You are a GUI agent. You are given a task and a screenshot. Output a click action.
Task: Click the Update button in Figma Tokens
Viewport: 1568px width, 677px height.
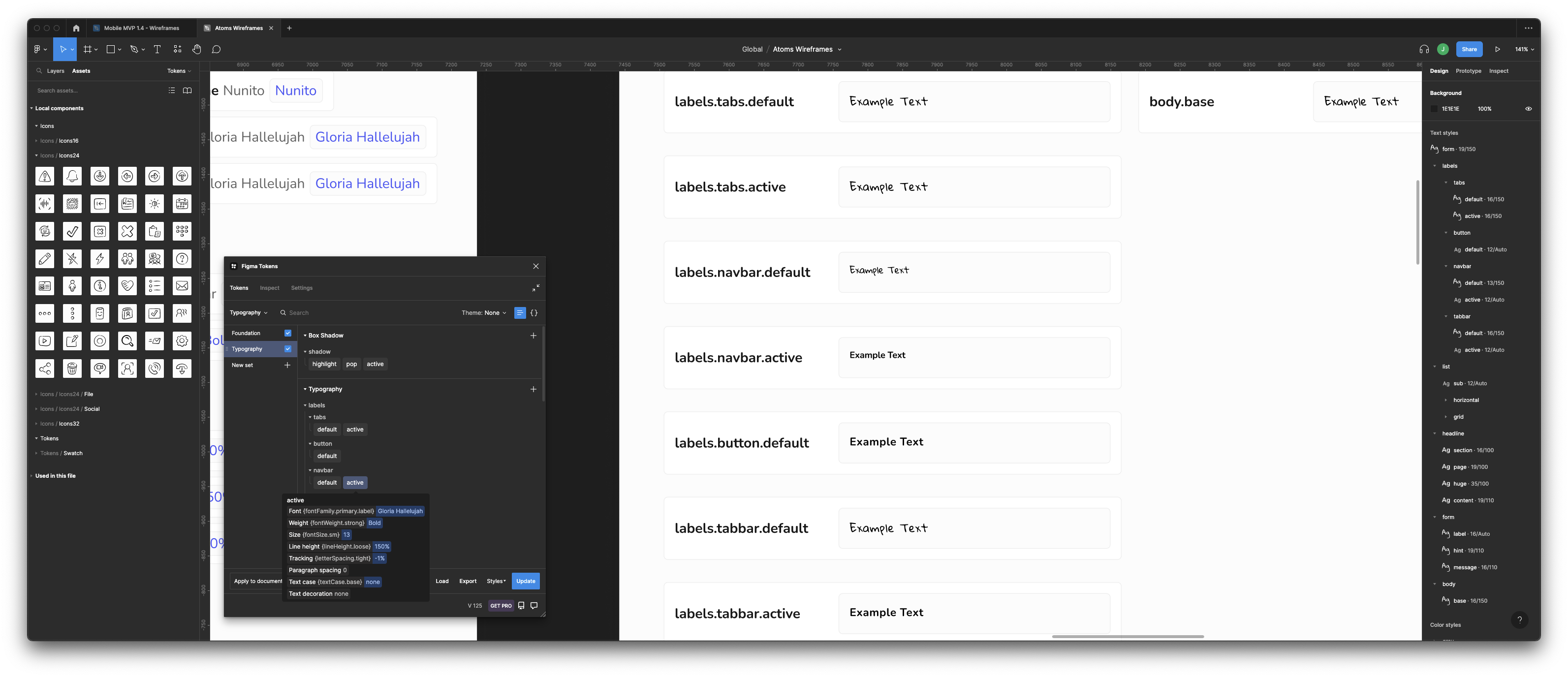[x=525, y=581]
